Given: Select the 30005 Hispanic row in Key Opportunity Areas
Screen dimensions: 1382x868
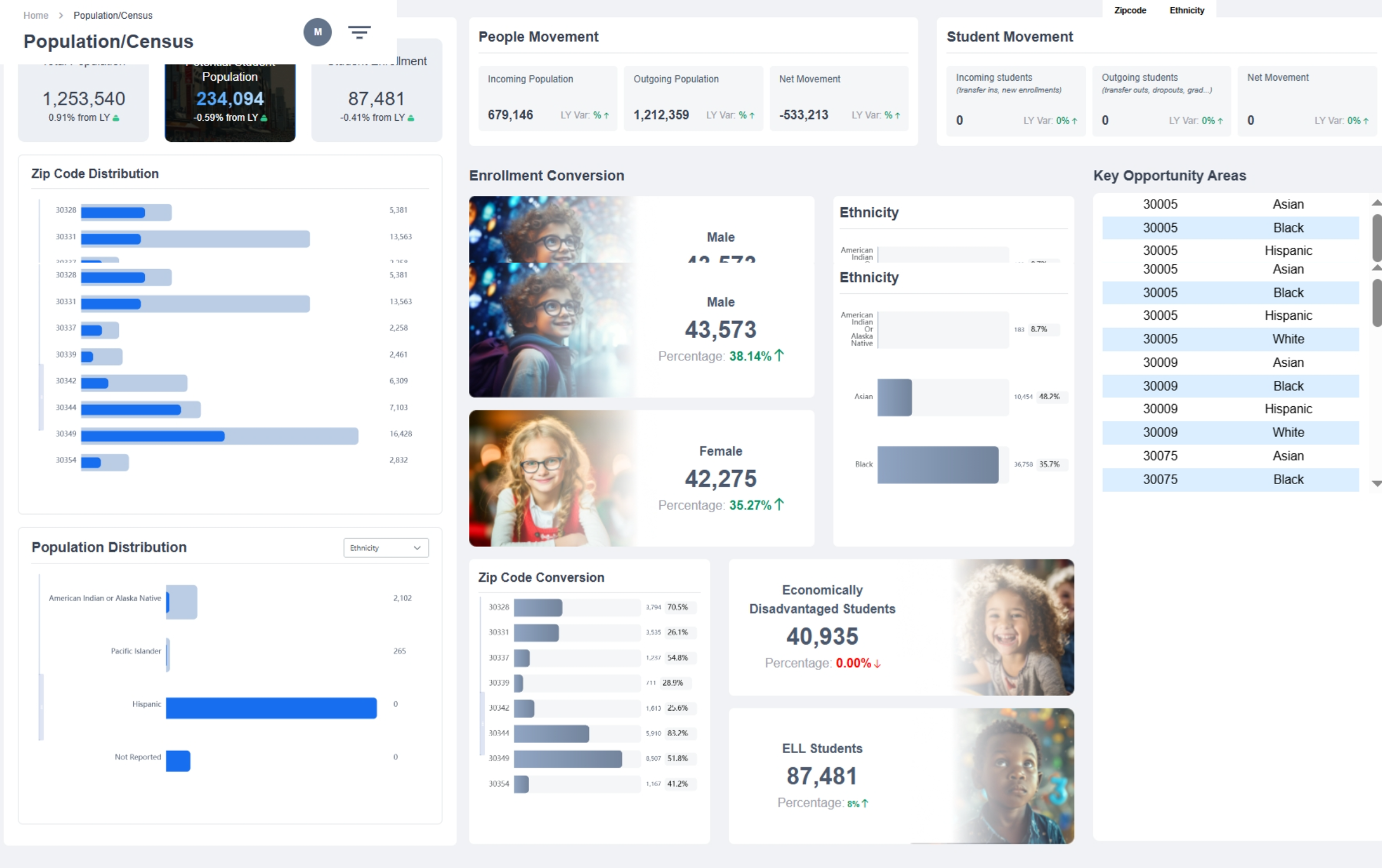Looking at the screenshot, I should tap(1230, 250).
